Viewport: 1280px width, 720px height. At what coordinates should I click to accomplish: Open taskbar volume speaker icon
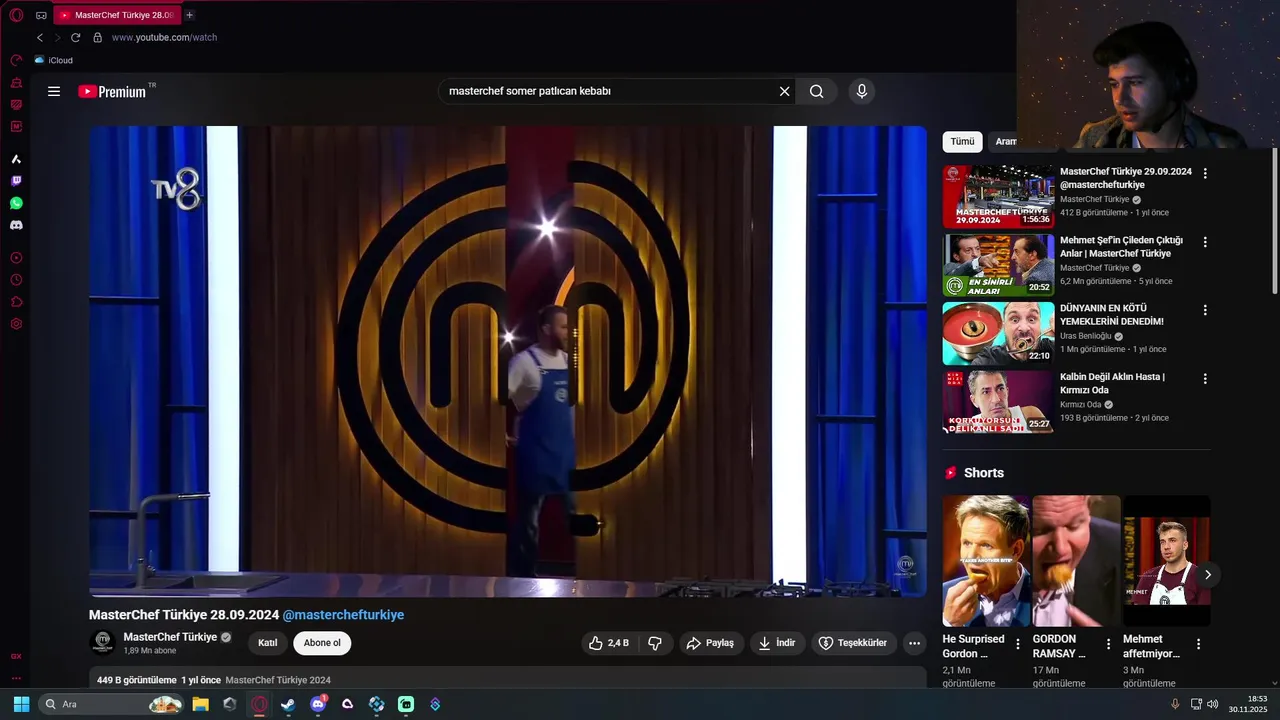(x=1213, y=704)
